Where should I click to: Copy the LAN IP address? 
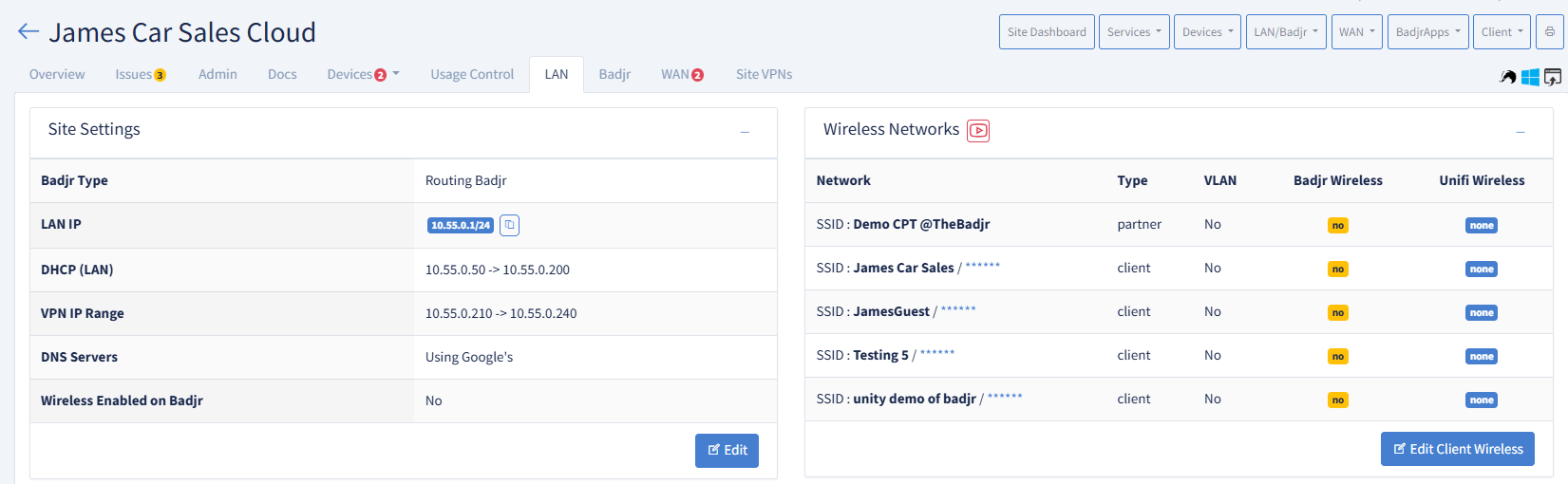click(509, 225)
